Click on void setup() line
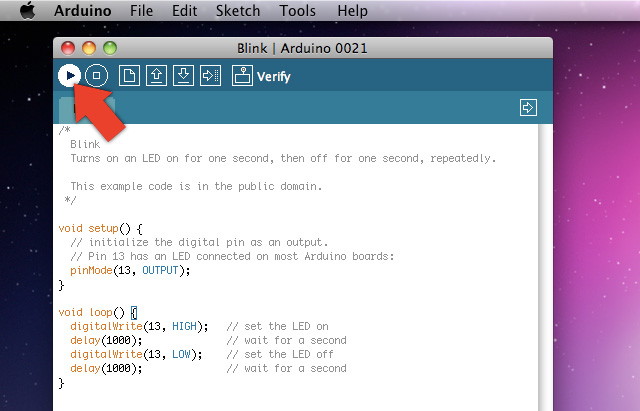Viewport: 640px width, 411px height. pos(101,228)
